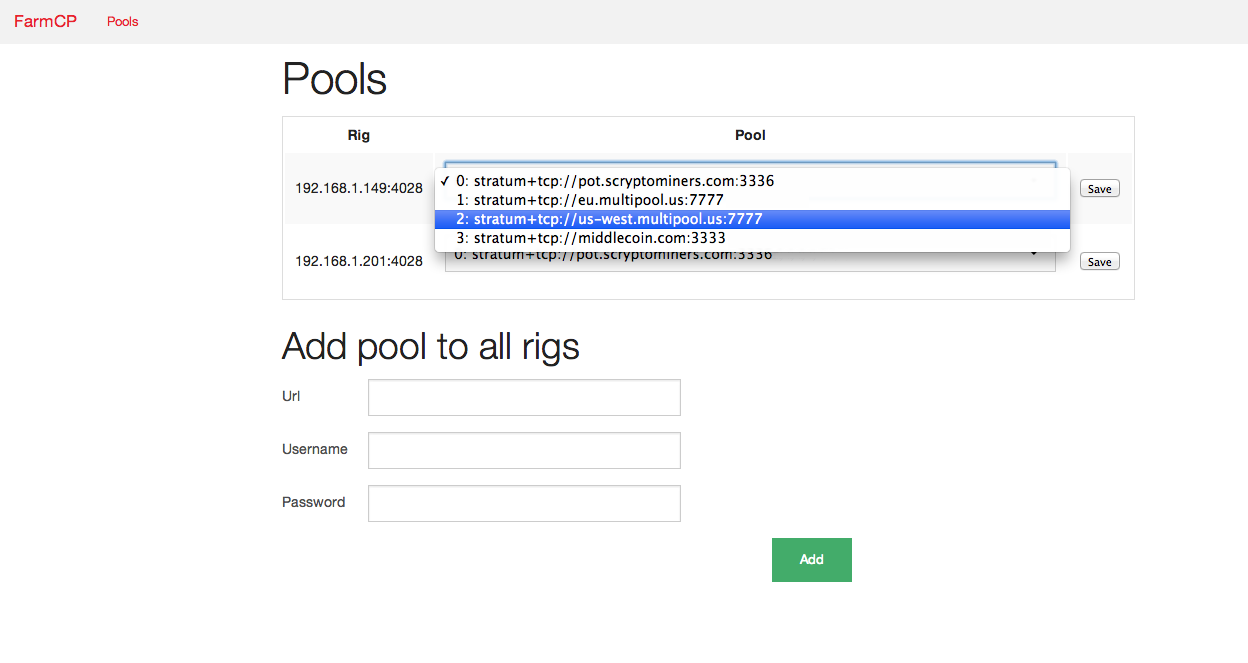Screen dimensions: 1248x663
Task: Click rig address 192.168.1.149:4028
Action: coord(359,188)
